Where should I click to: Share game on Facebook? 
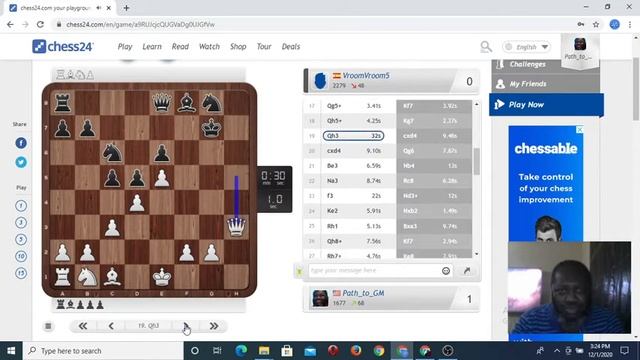[21, 143]
